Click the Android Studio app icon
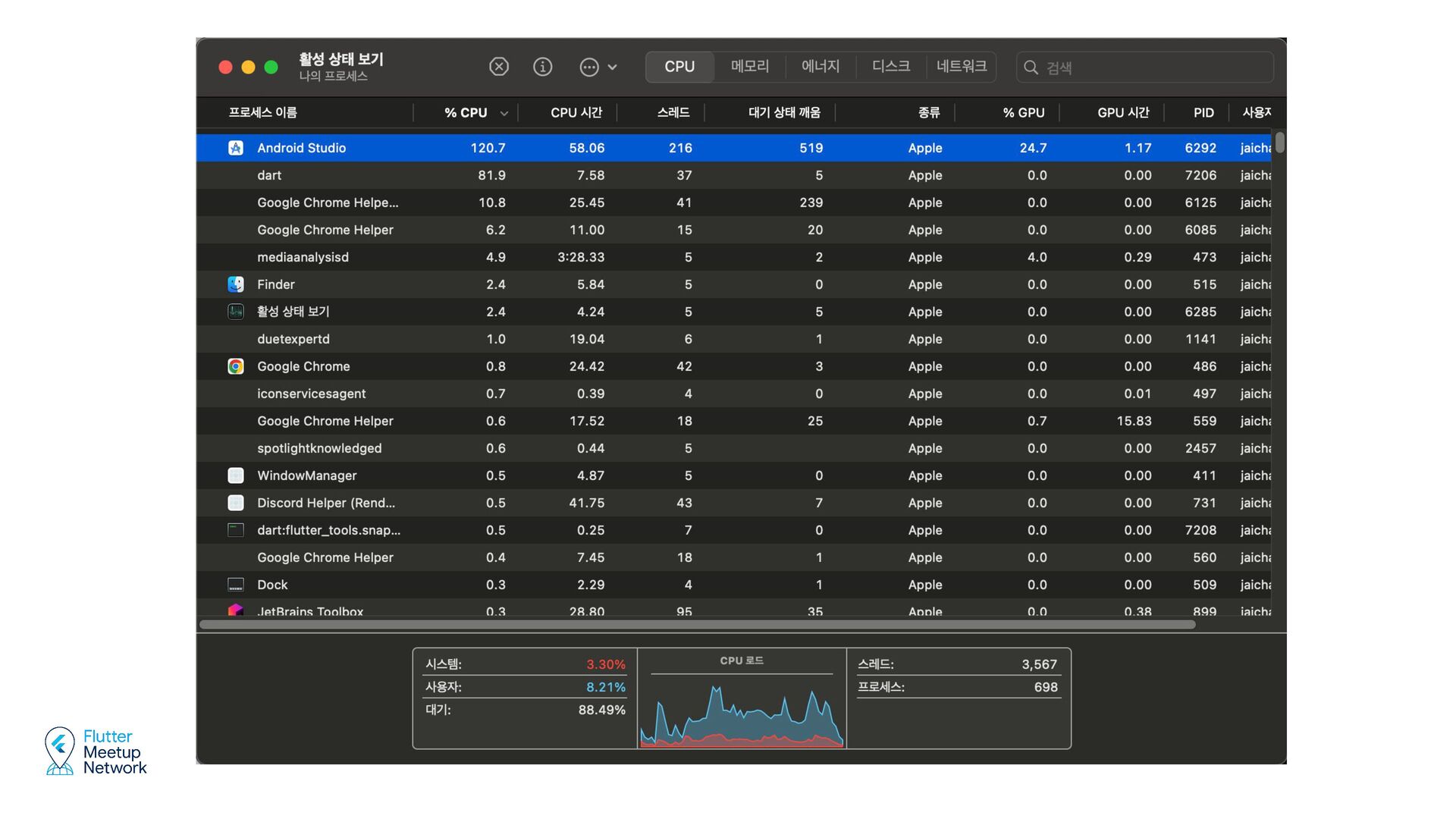Screen dimensions: 1456x819 point(236,148)
